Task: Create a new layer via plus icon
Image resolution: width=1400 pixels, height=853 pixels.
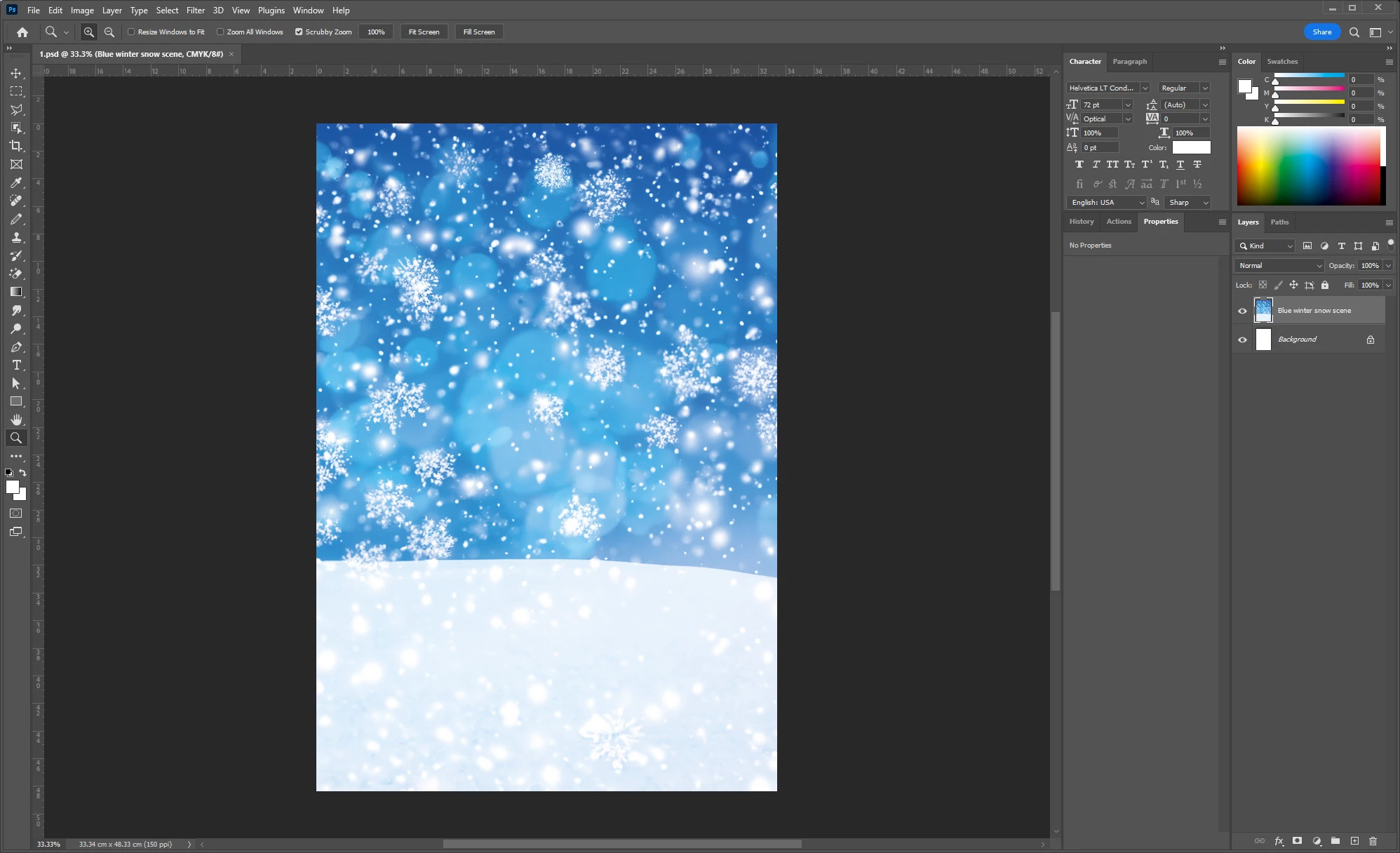Action: click(x=1354, y=840)
